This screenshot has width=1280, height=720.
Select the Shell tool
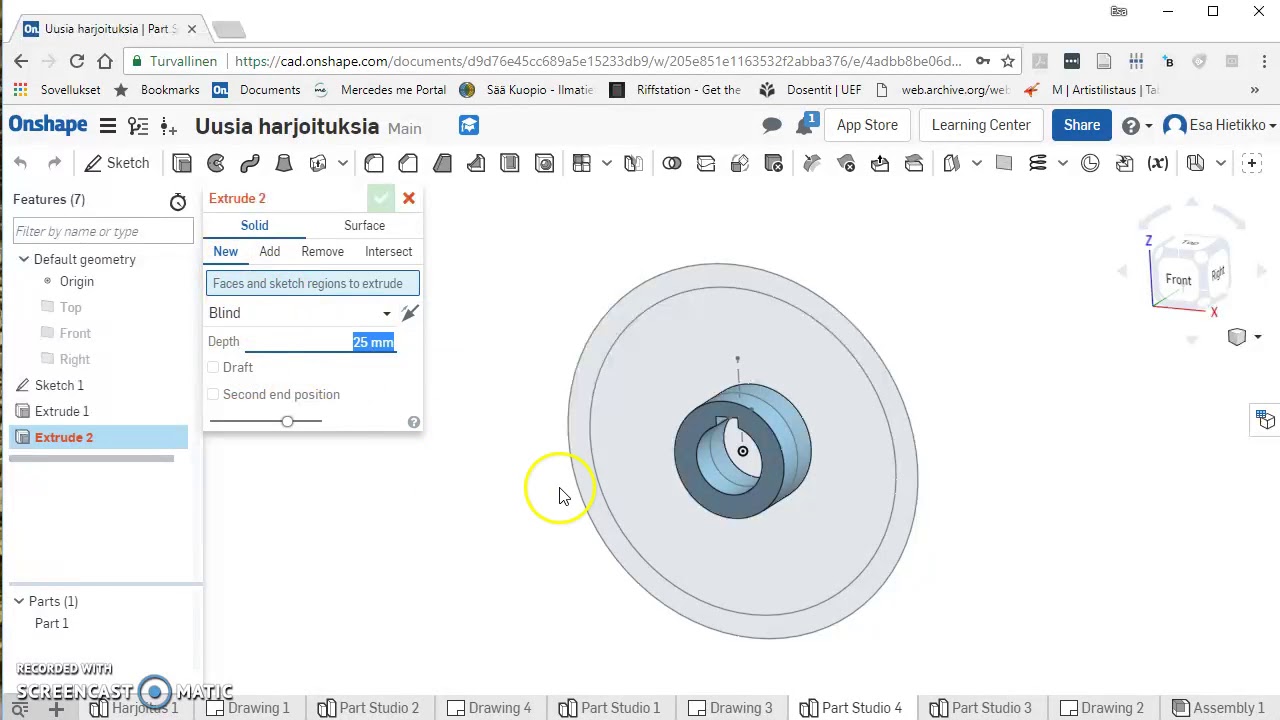[510, 163]
